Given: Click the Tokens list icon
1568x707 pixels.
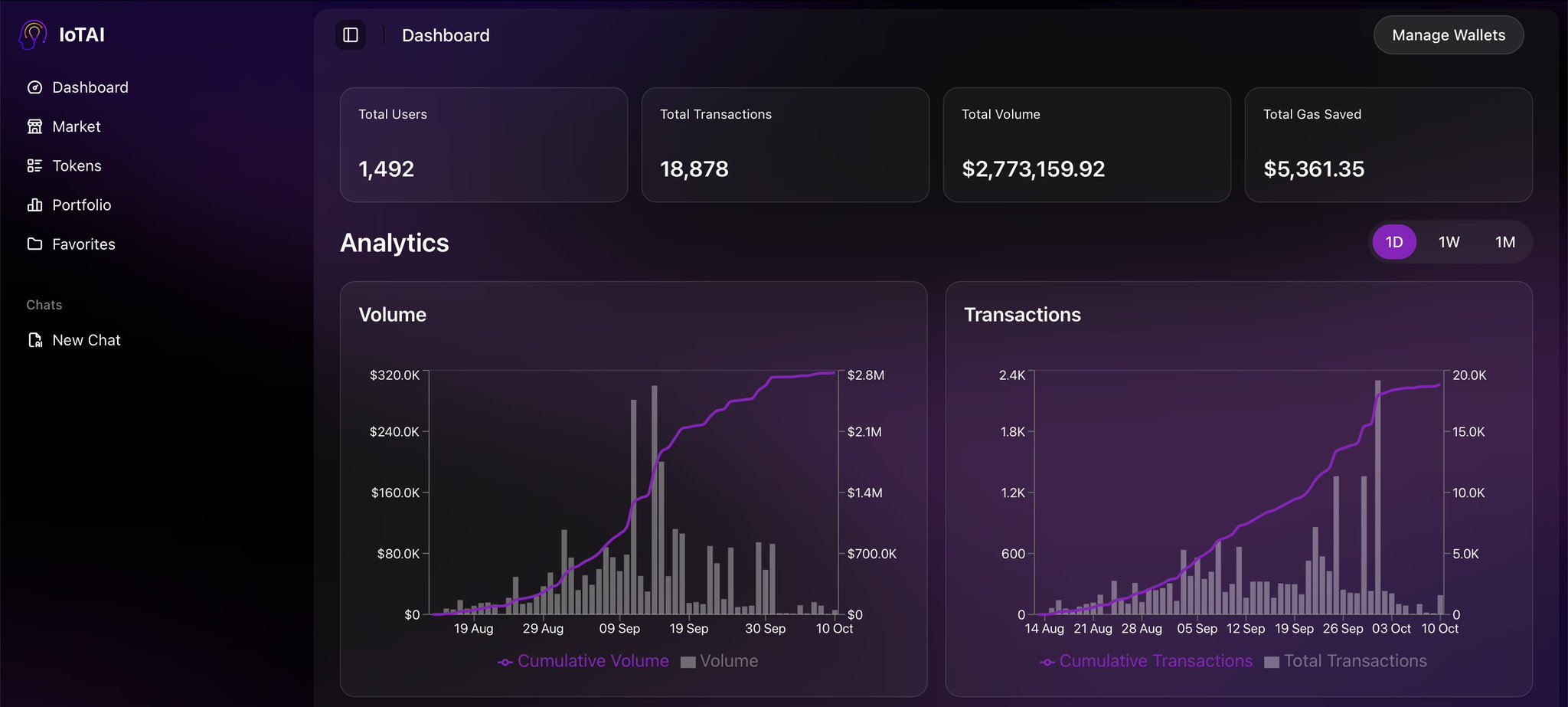Looking at the screenshot, I should point(34,165).
